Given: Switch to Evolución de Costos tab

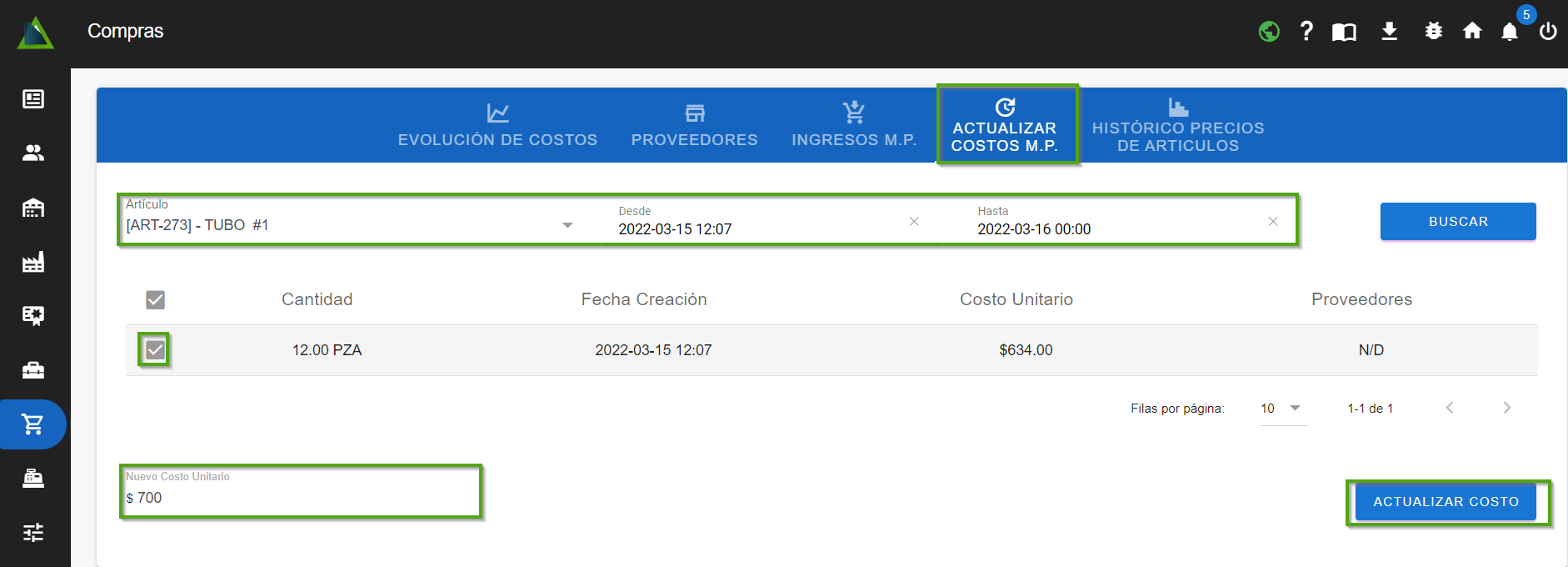Looking at the screenshot, I should coord(497,126).
